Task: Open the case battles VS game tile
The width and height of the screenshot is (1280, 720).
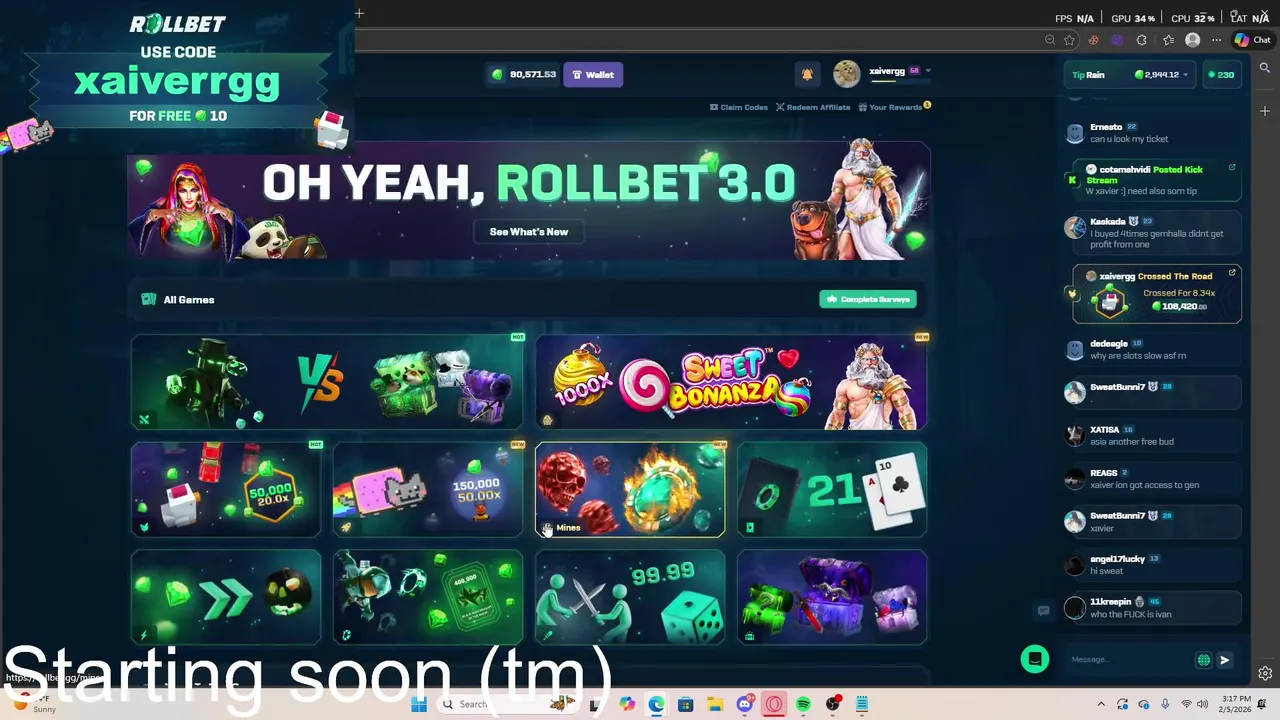Action: (x=327, y=382)
